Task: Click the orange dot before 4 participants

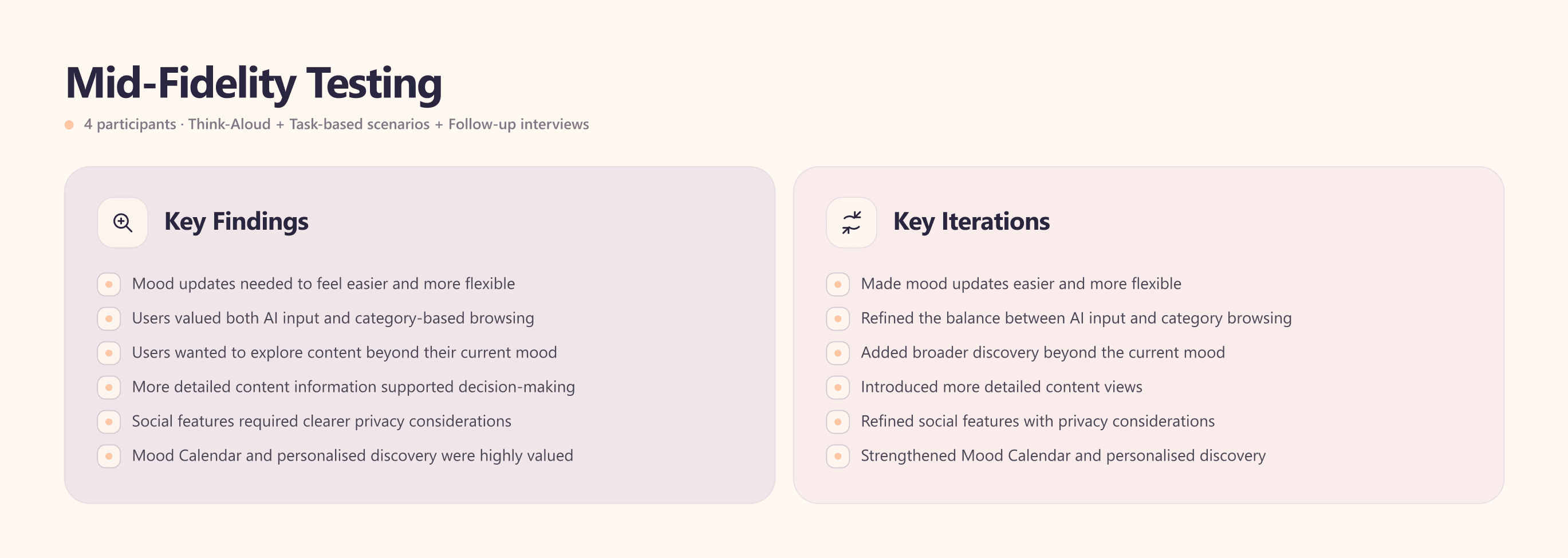Action: [x=69, y=125]
